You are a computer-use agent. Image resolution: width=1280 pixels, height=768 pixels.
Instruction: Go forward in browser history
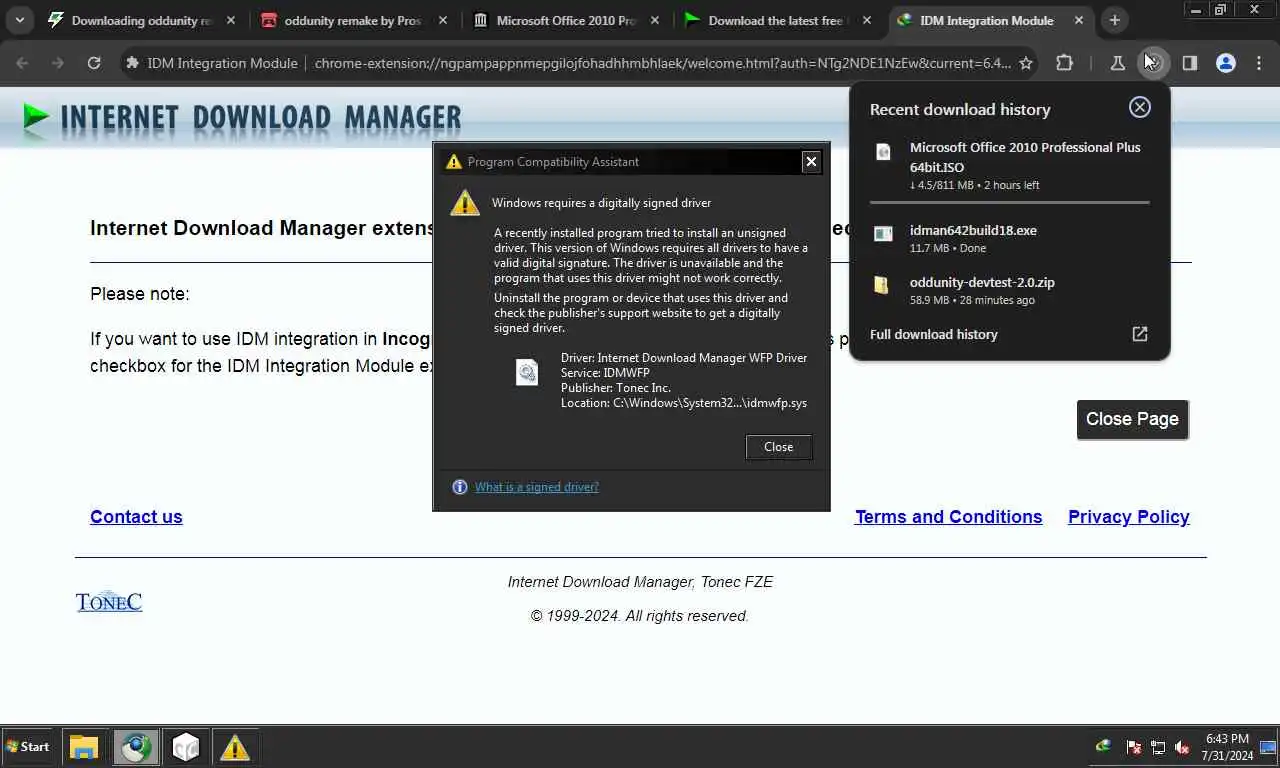[58, 63]
